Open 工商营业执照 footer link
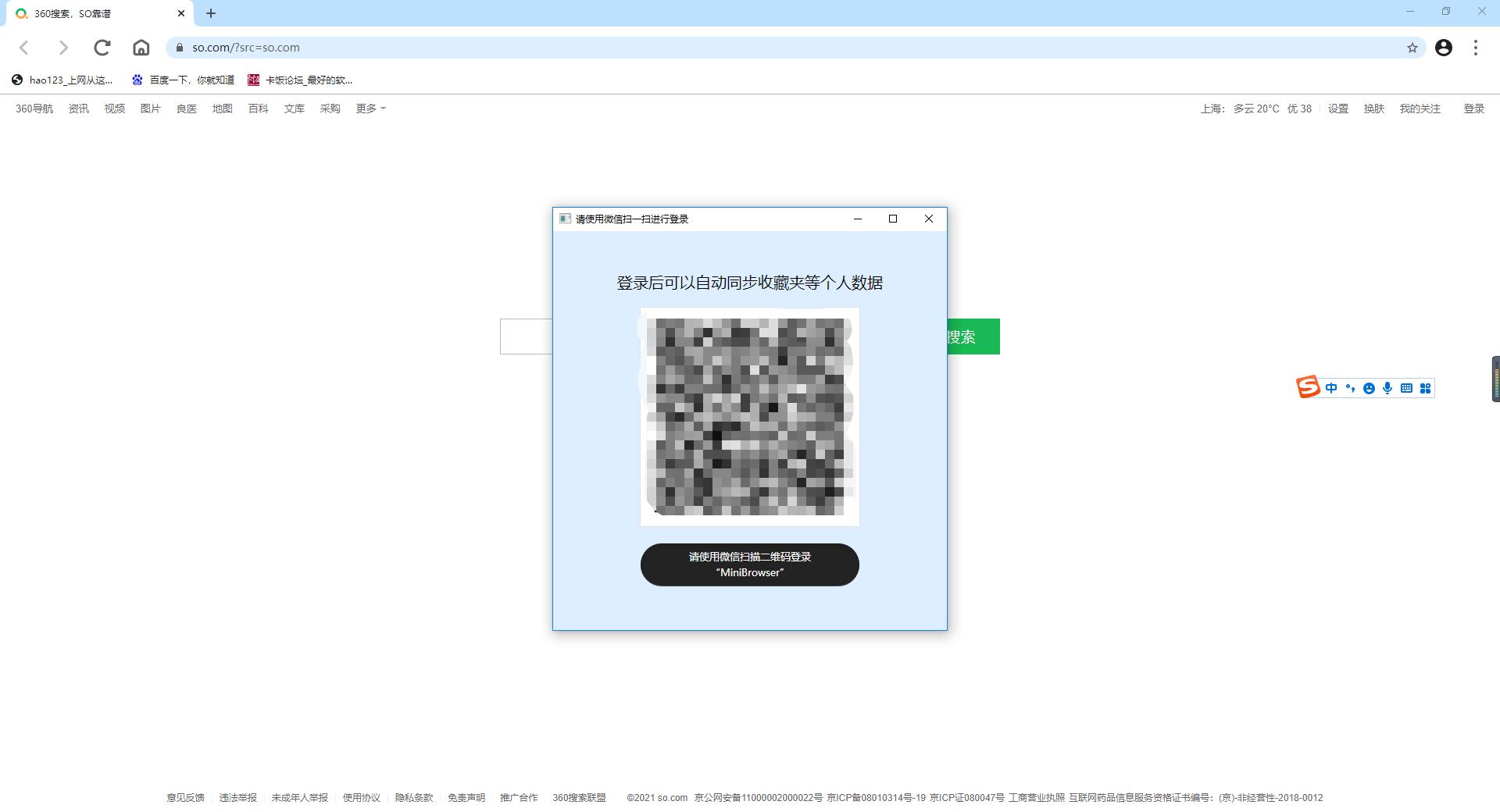 tap(1037, 798)
